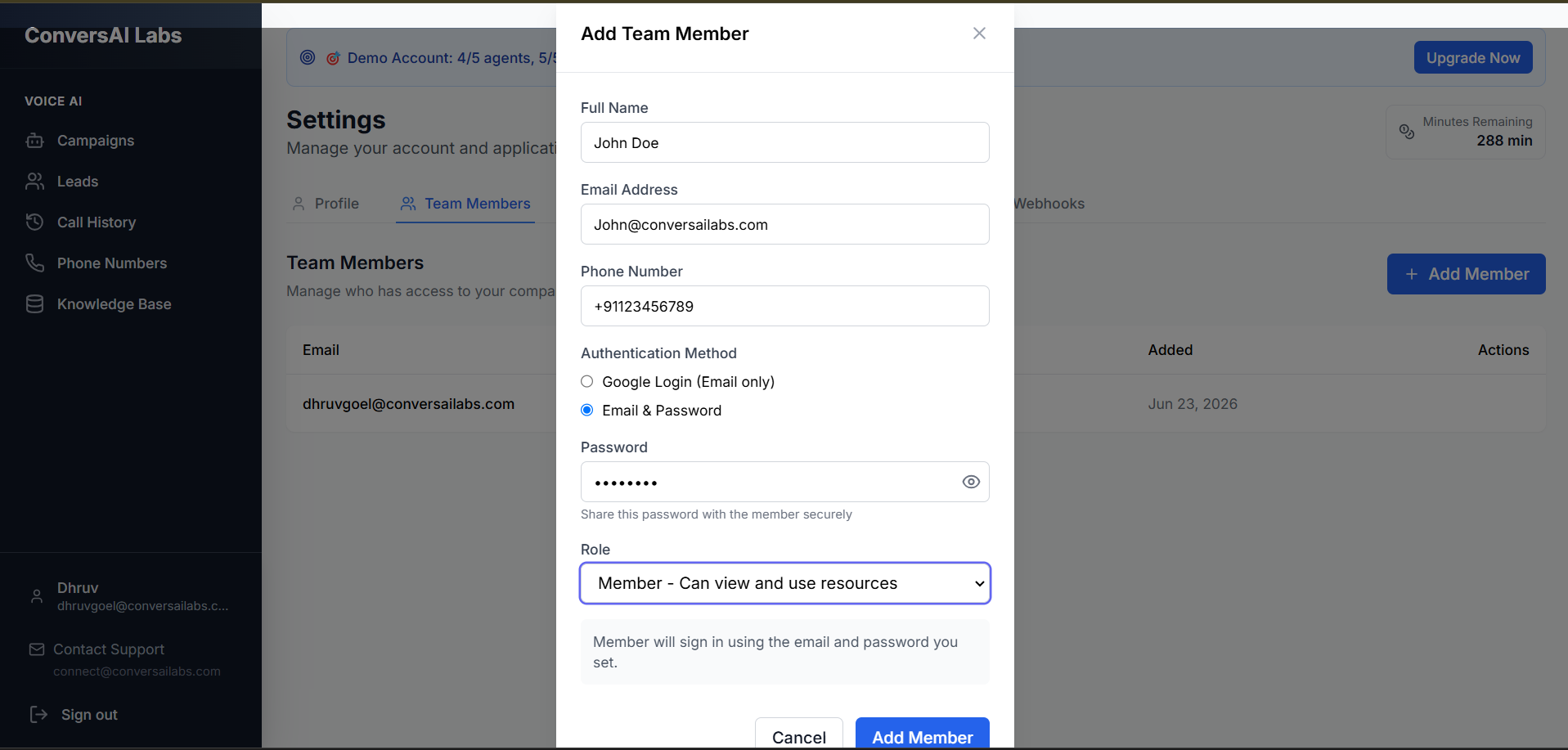Open the Webhooks tab
This screenshot has width=1568, height=750.
click(x=1049, y=204)
